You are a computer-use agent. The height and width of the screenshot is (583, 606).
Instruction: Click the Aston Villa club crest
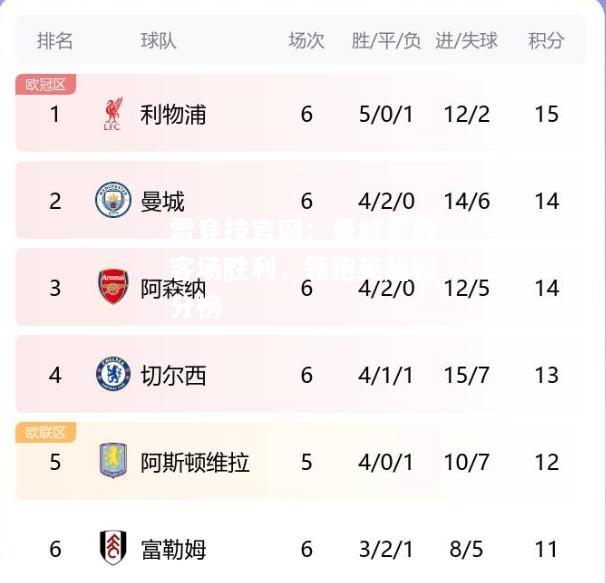(113, 460)
